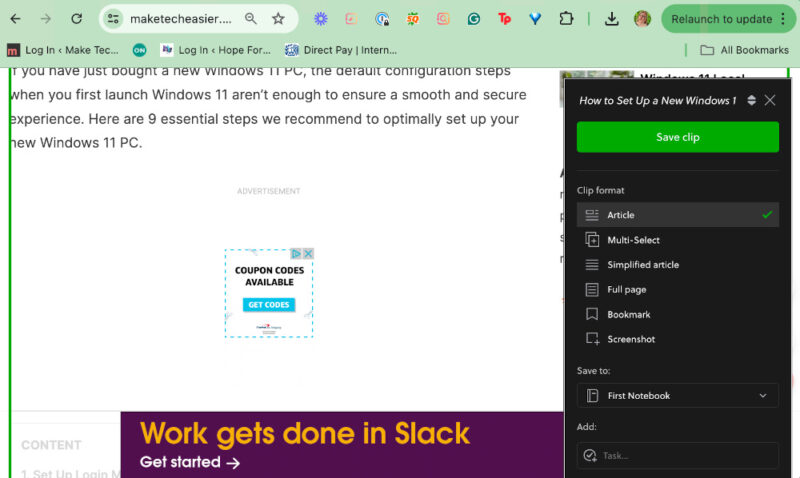The width and height of the screenshot is (800, 478).
Task: Select Bookmark clip format
Action: click(x=678, y=314)
